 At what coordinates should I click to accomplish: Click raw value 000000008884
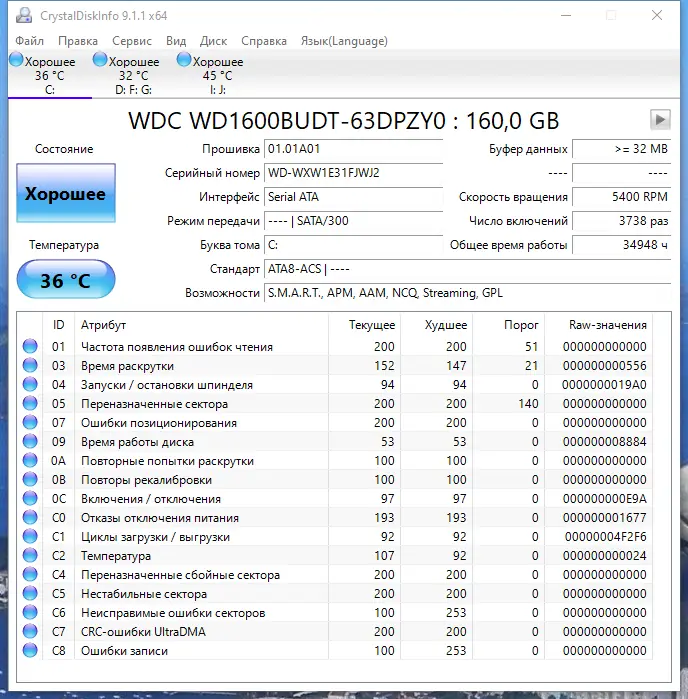[x=604, y=441]
